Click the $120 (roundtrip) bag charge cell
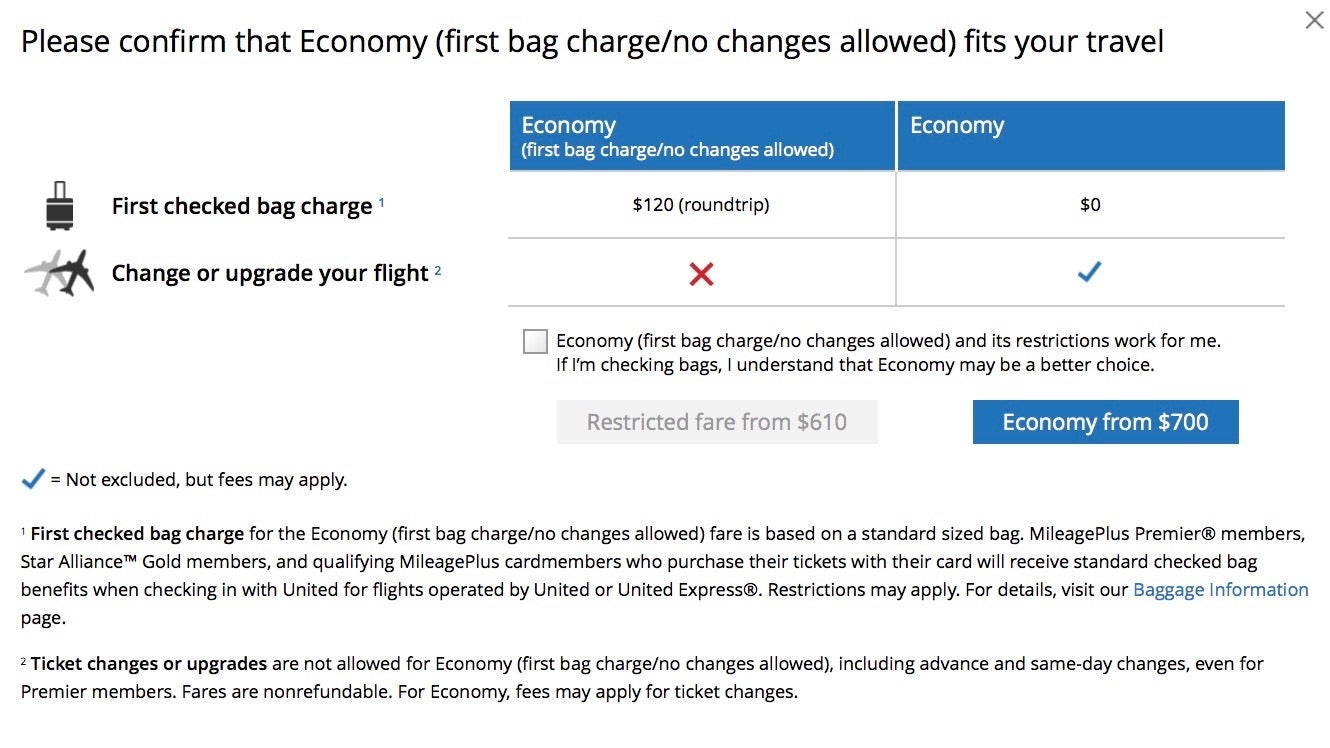Screen dimensions: 1330x748 [x=701, y=205]
